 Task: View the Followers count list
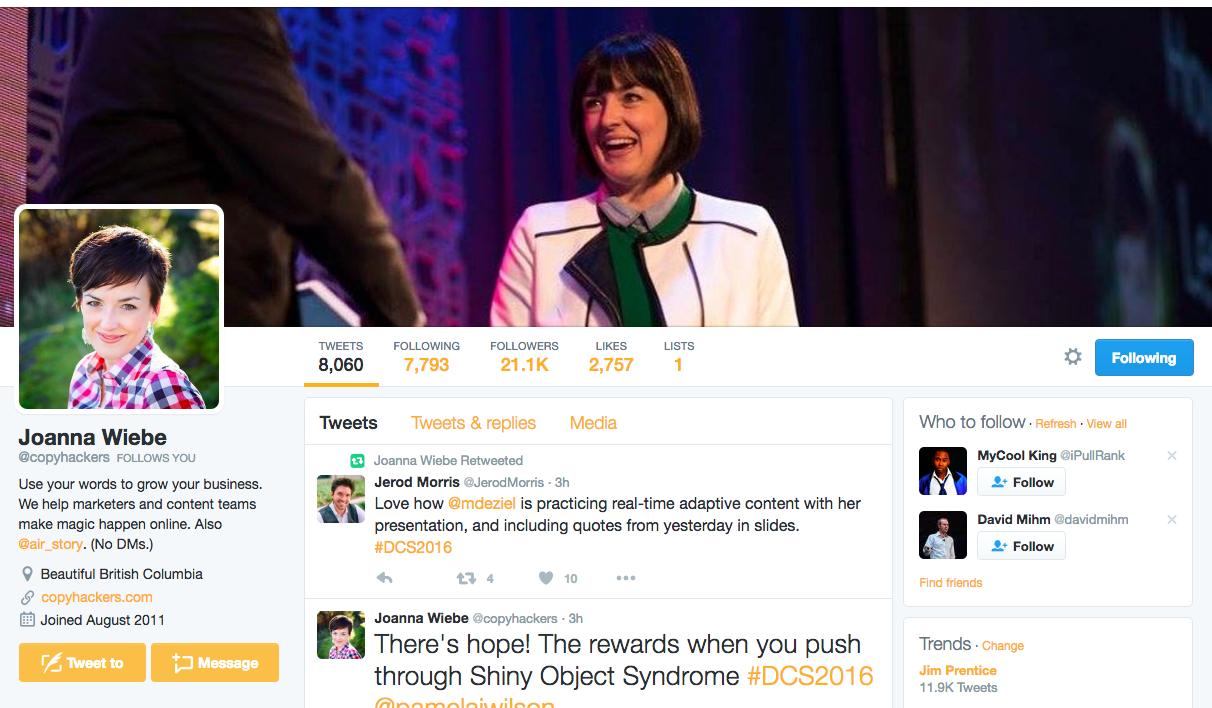point(524,356)
